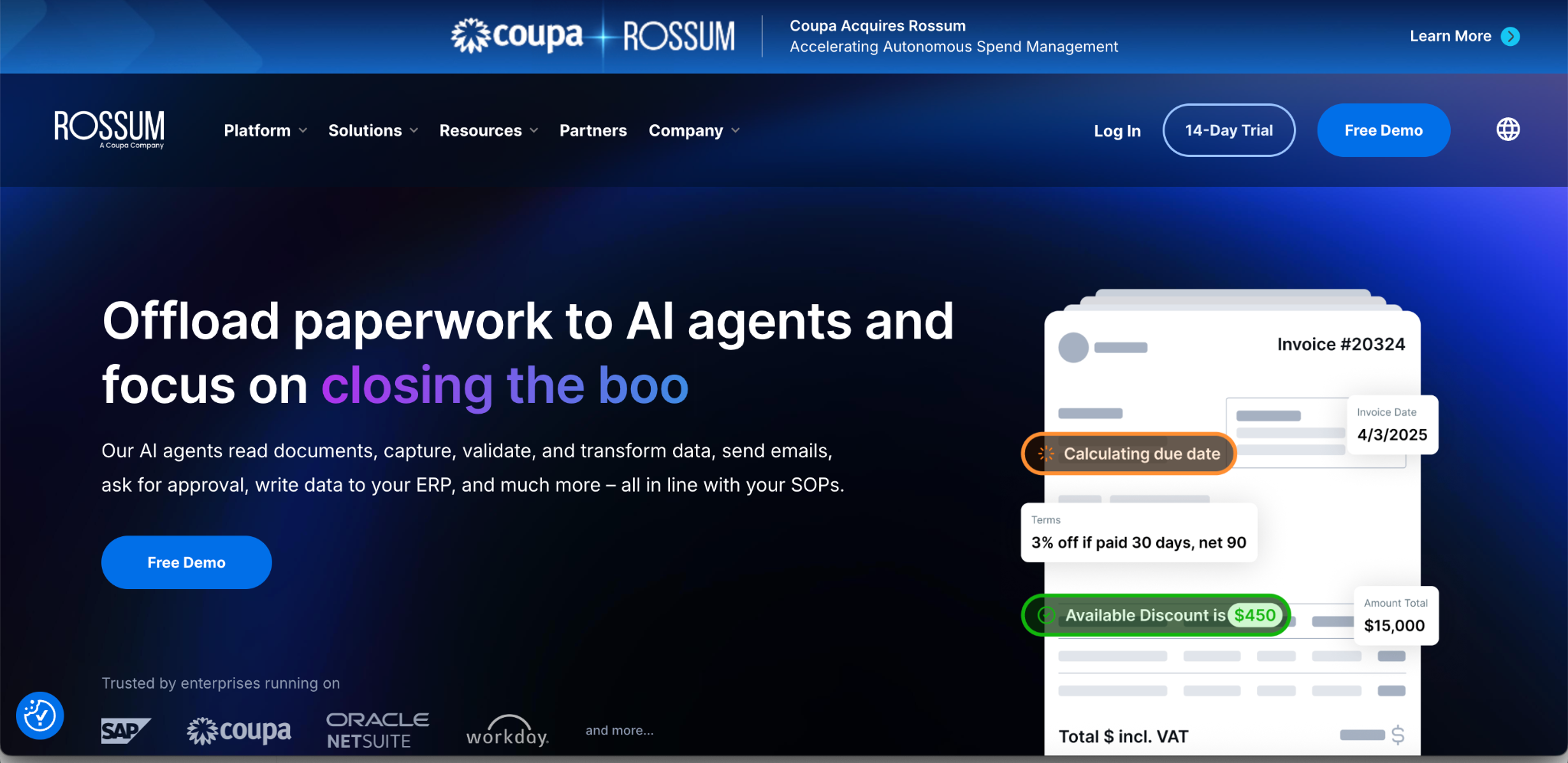Click the Invoice #20324 heading
Viewport: 1568px width, 763px height.
[x=1341, y=344]
